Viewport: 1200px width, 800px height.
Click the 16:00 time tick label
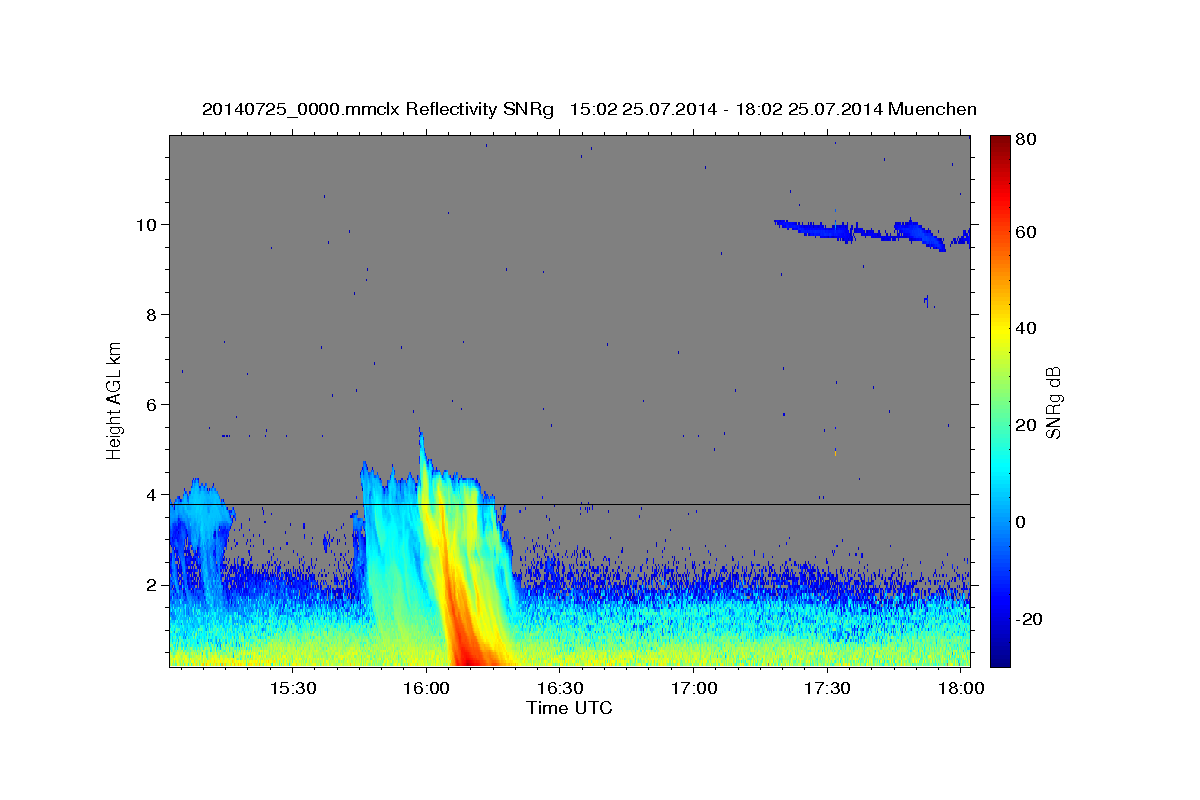426,689
